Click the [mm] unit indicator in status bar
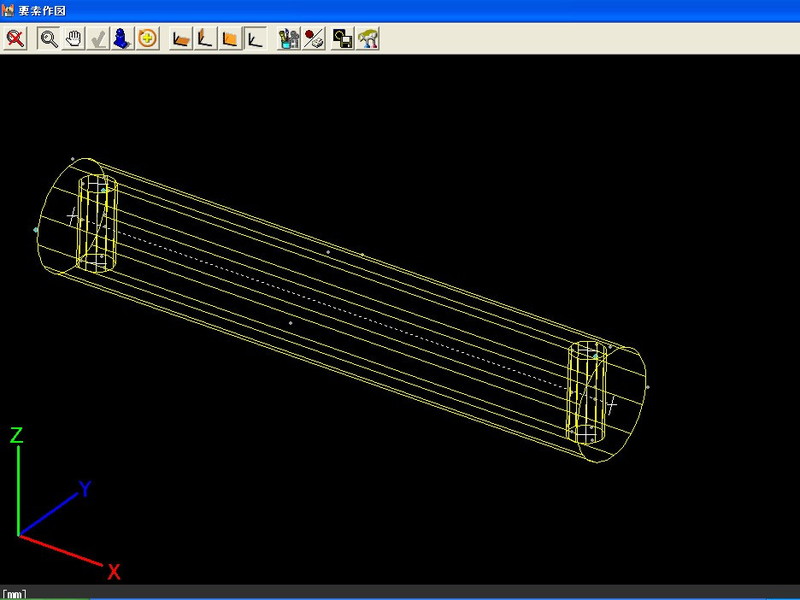Image resolution: width=800 pixels, height=600 pixels. 14,594
